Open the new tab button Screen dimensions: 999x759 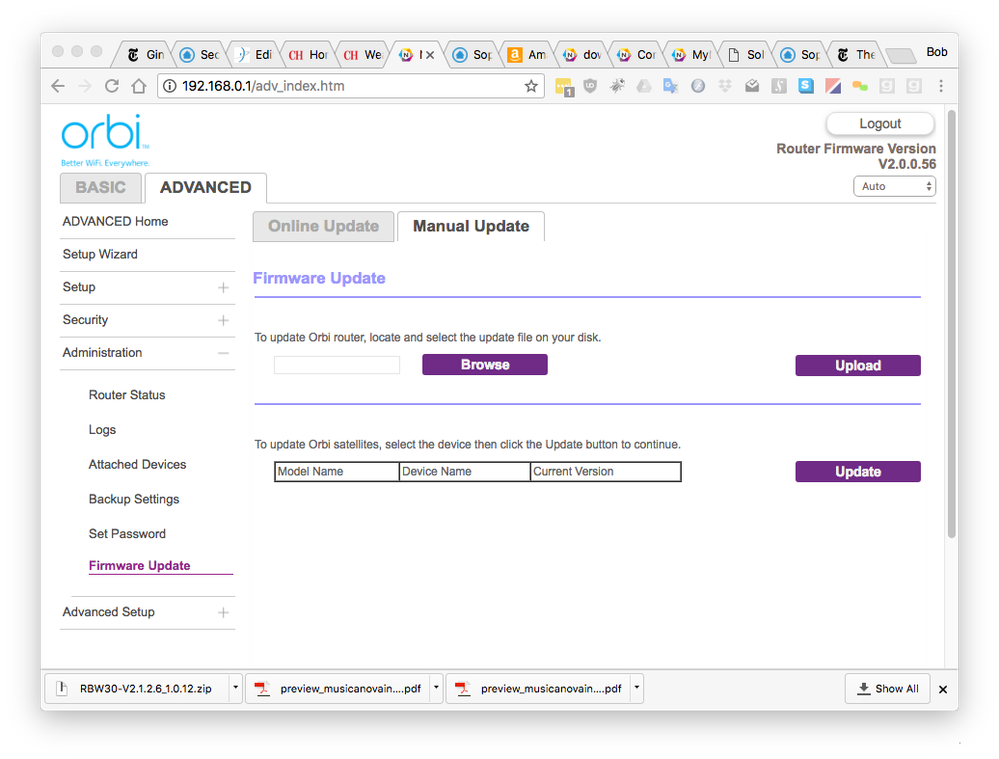(900, 56)
